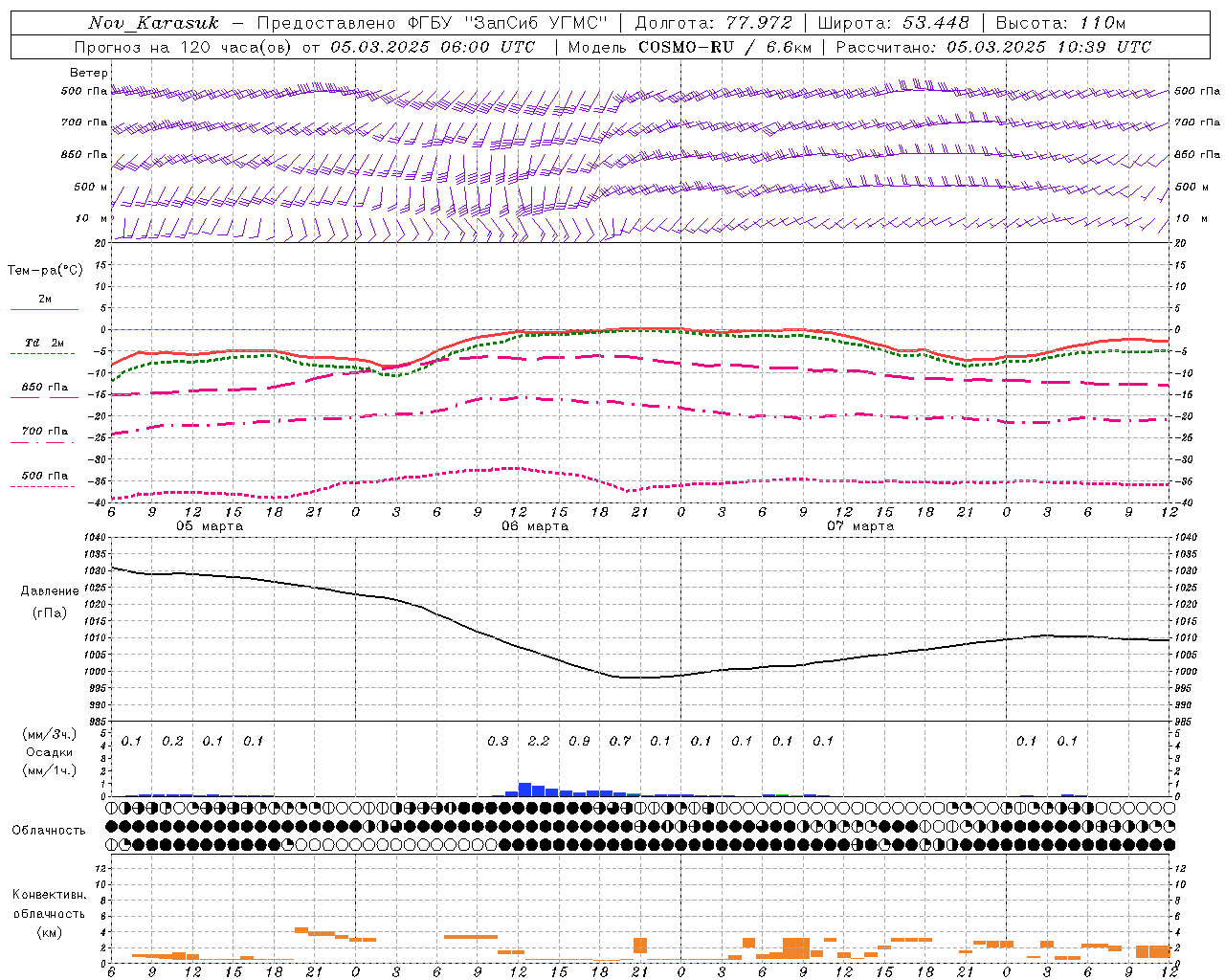Click the 0.7 precipitation amount value
The width and height of the screenshot is (1225, 980).
[x=620, y=741]
